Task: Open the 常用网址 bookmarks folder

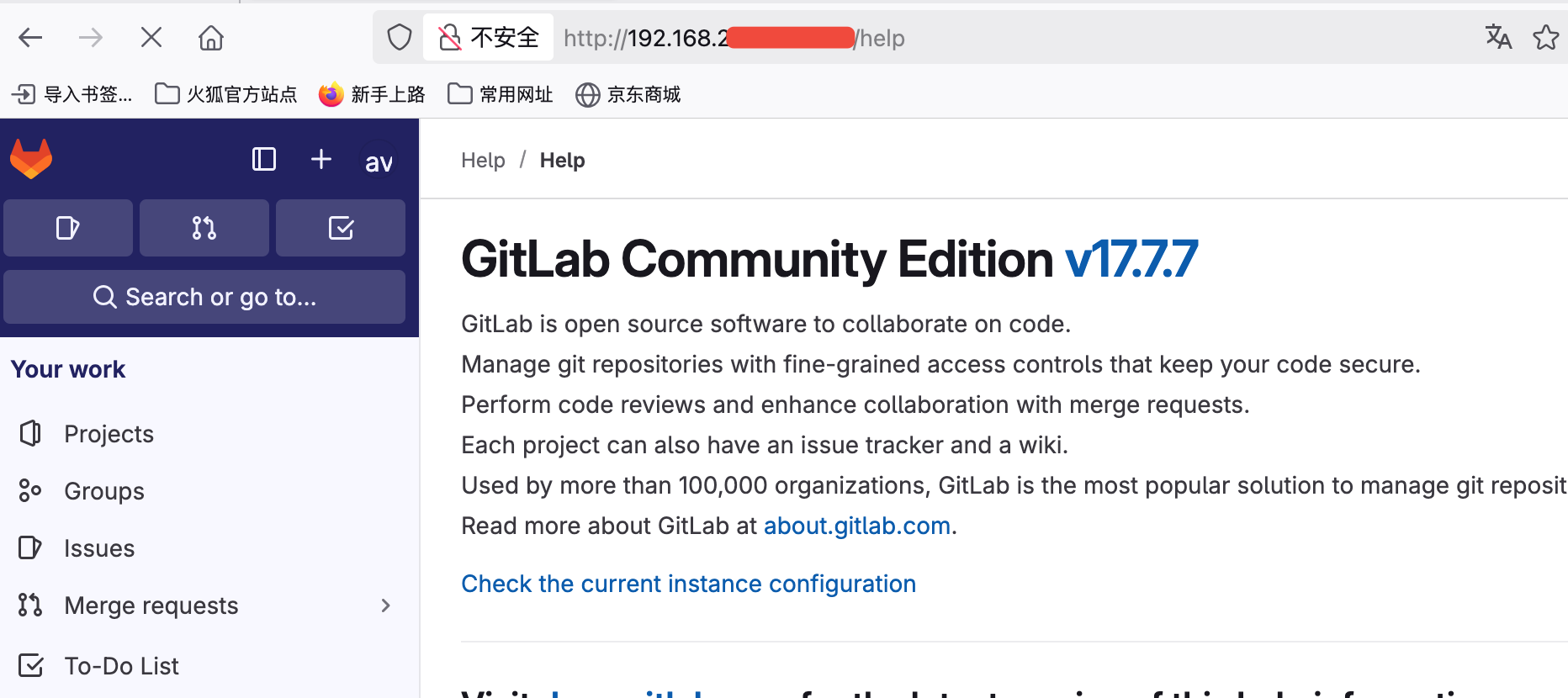Action: (x=500, y=94)
